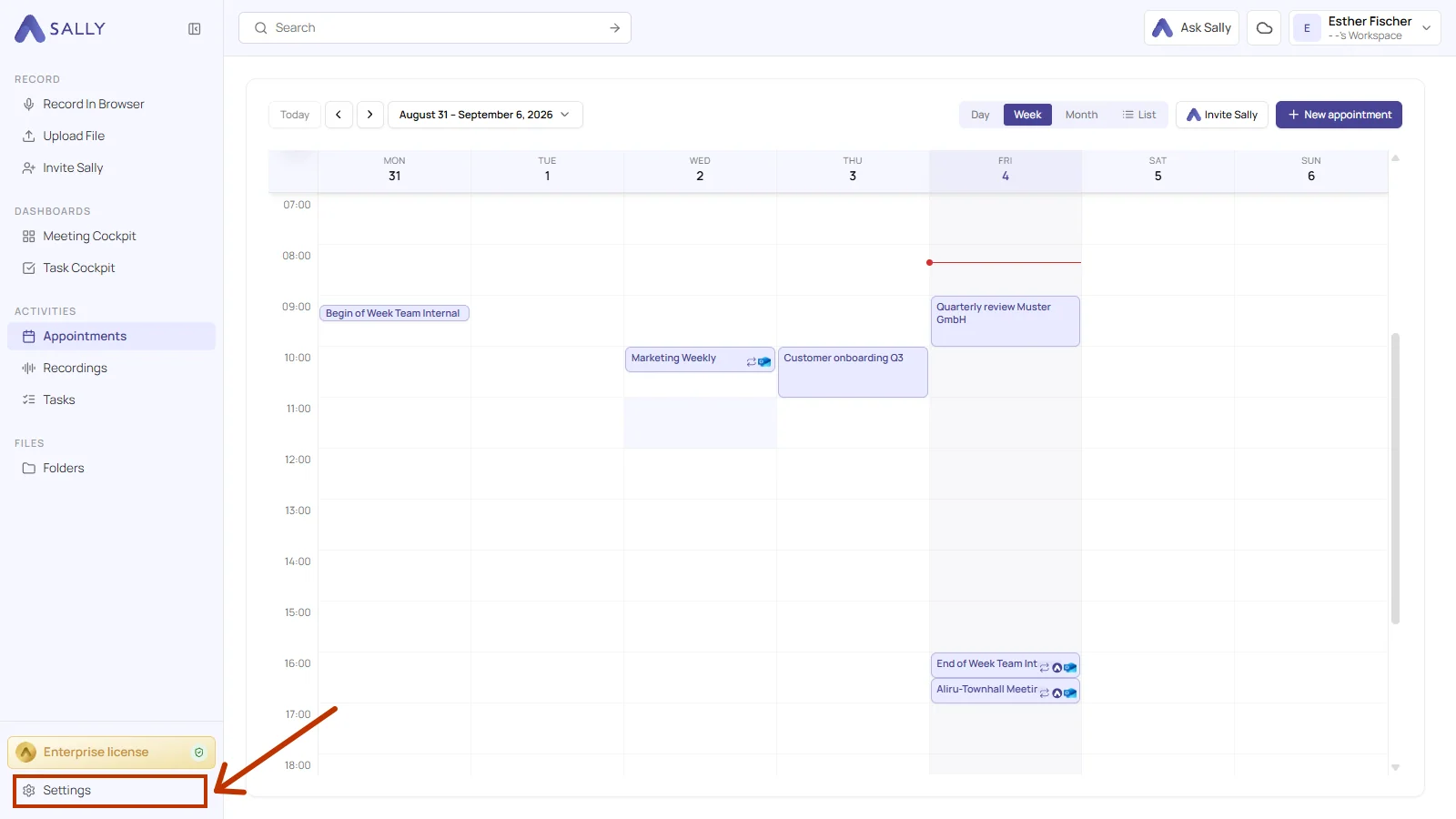
Task: Open Ask Sally assistant
Action: pyautogui.click(x=1191, y=28)
